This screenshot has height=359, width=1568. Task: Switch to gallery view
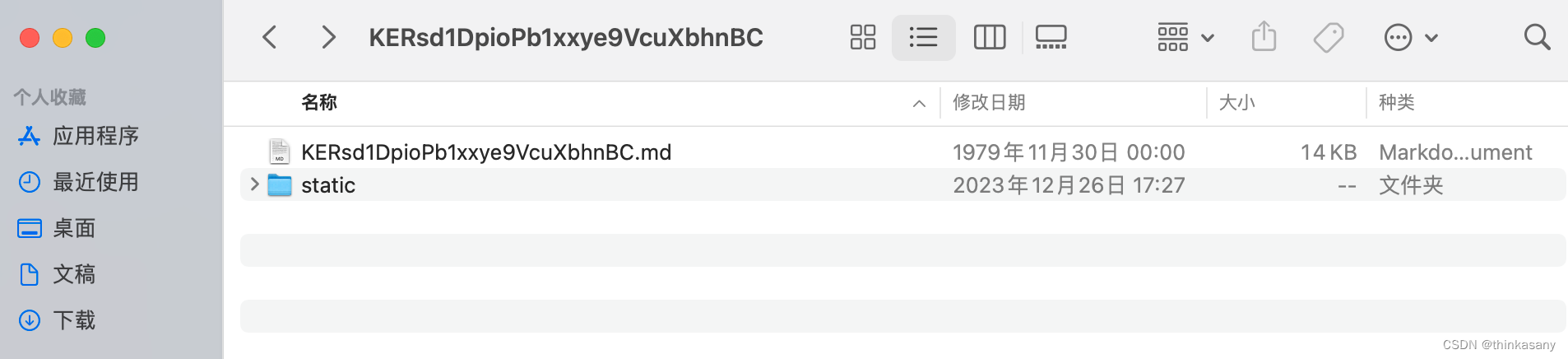tap(1051, 37)
